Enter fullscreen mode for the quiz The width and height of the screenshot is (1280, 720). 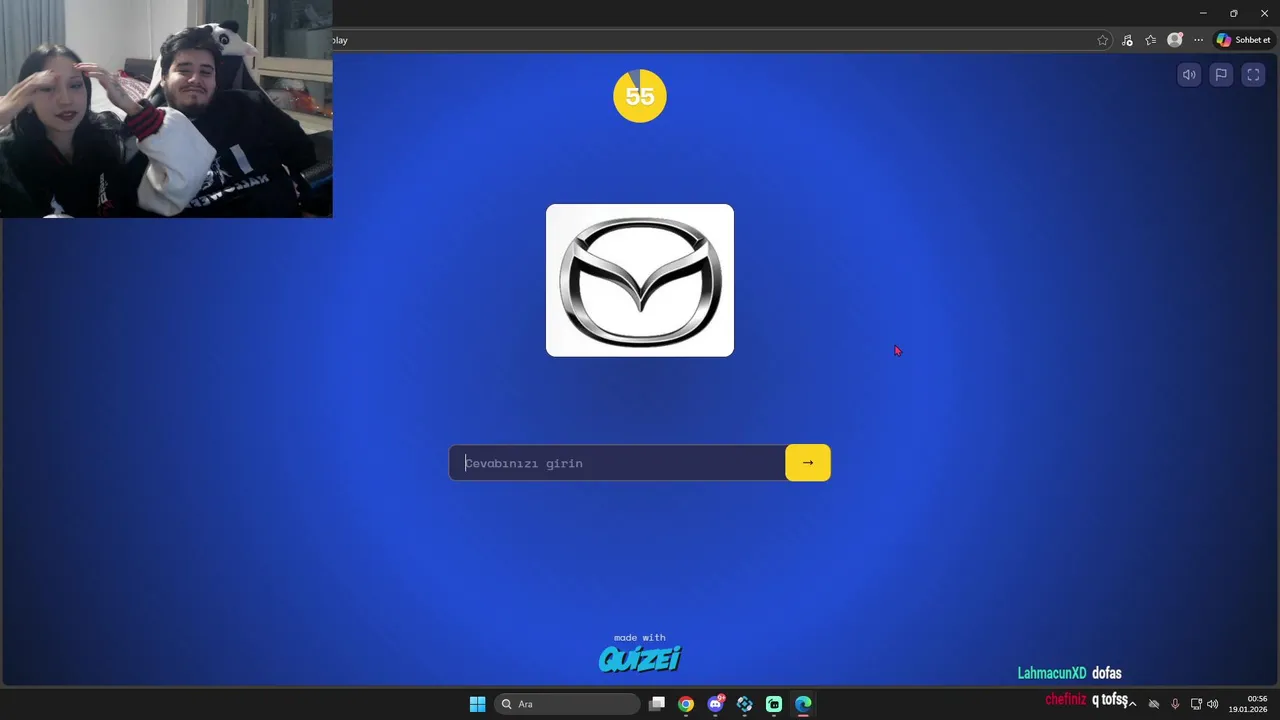(x=1253, y=75)
